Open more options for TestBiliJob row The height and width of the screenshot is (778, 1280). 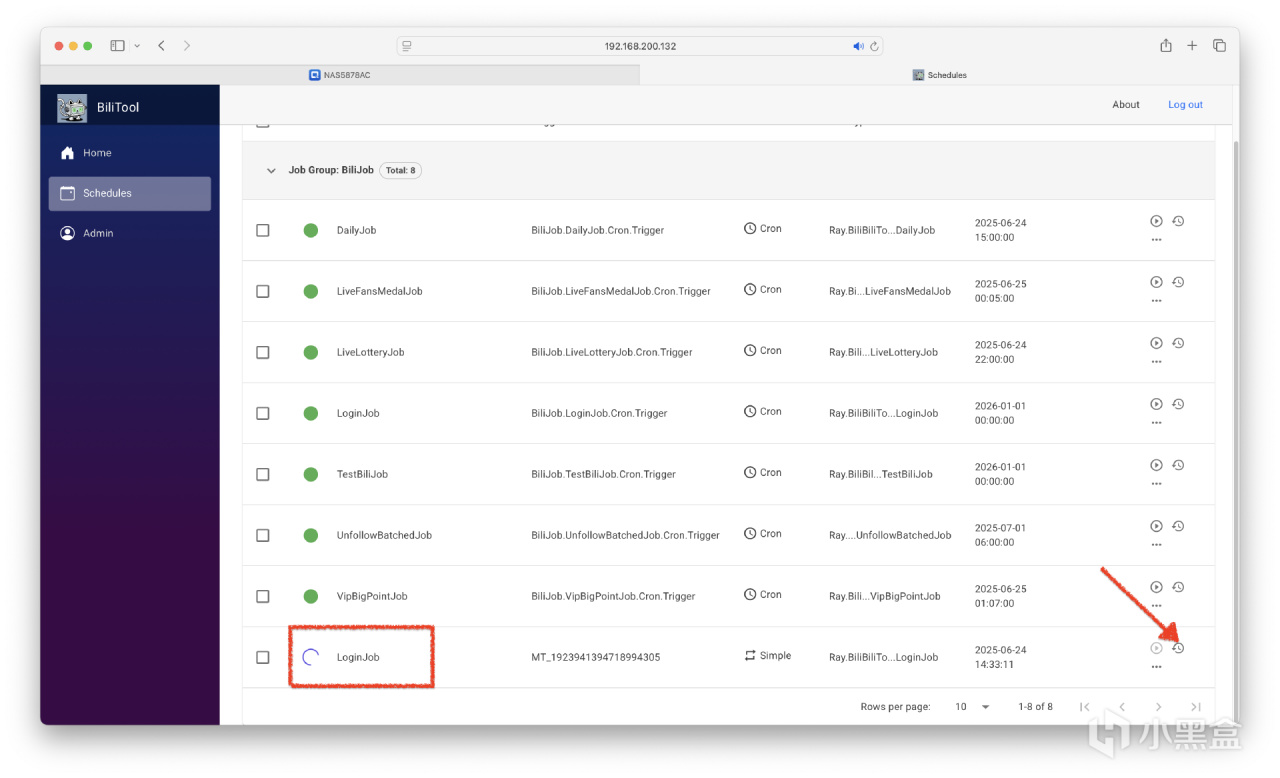pyautogui.click(x=1156, y=484)
